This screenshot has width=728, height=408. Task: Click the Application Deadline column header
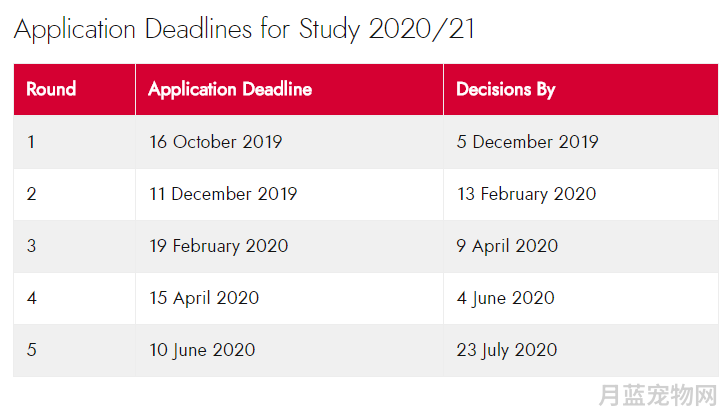289,89
